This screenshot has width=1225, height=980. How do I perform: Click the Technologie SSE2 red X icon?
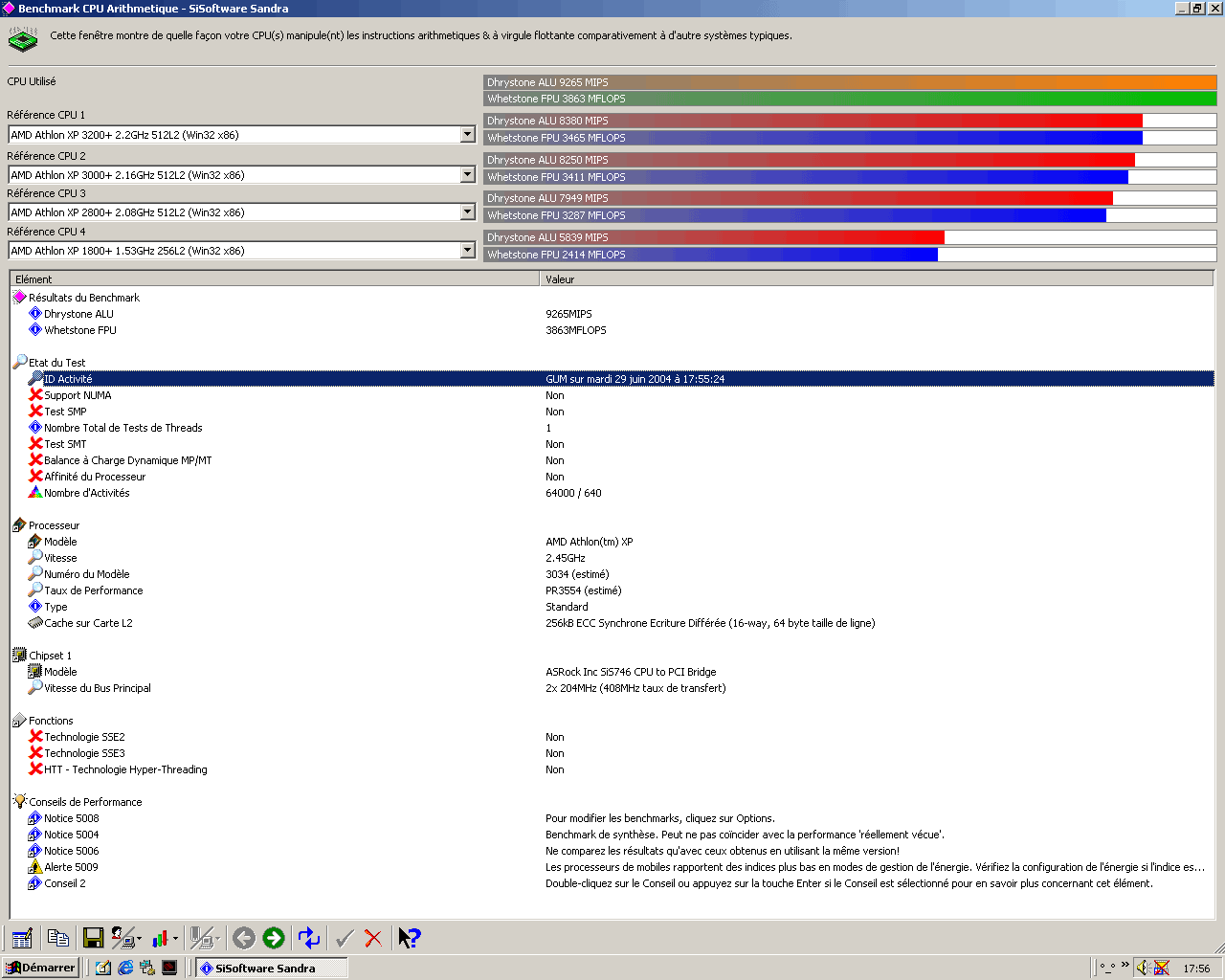(35, 737)
